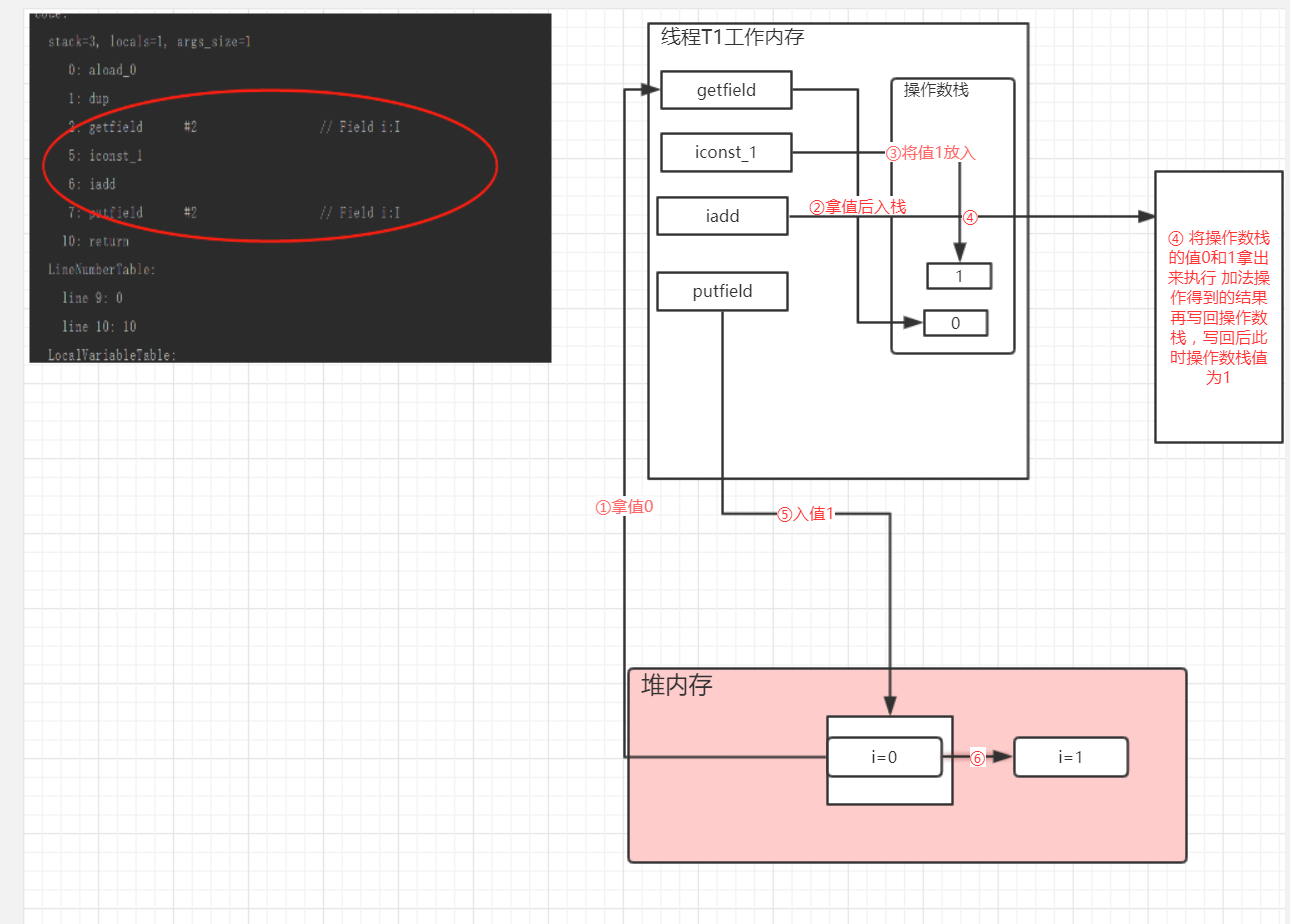The image size is (1290, 924).
Task: Select the putfield instruction box
Action: 722,291
